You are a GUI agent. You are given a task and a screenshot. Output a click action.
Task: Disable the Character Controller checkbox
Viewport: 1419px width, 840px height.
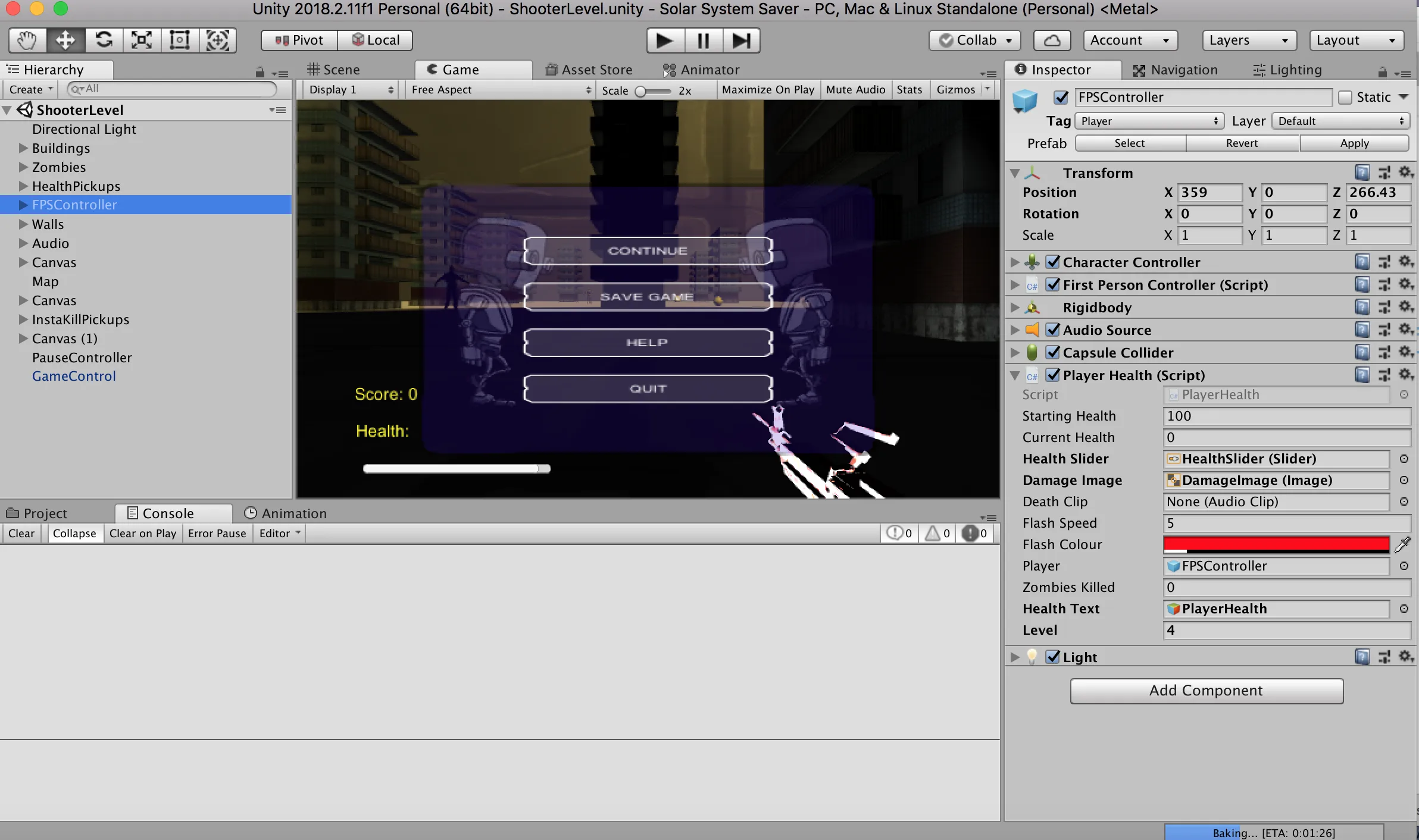[1052, 262]
